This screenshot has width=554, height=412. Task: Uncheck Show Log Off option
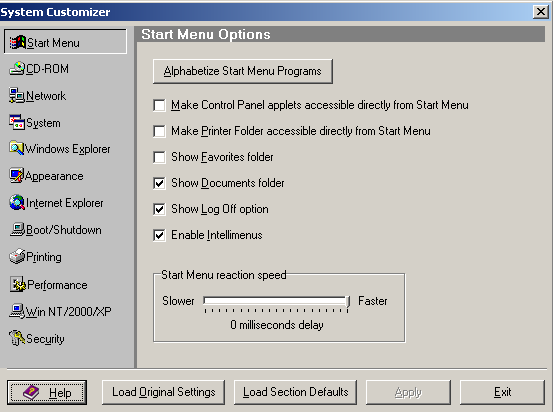pos(159,209)
